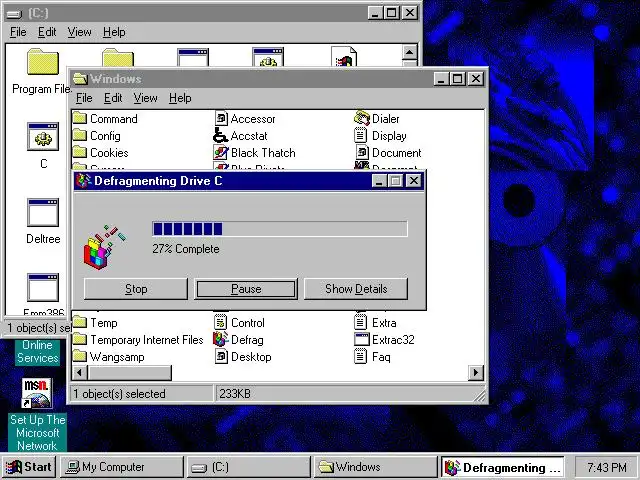Select the Cookies folder icon

click(x=80, y=153)
